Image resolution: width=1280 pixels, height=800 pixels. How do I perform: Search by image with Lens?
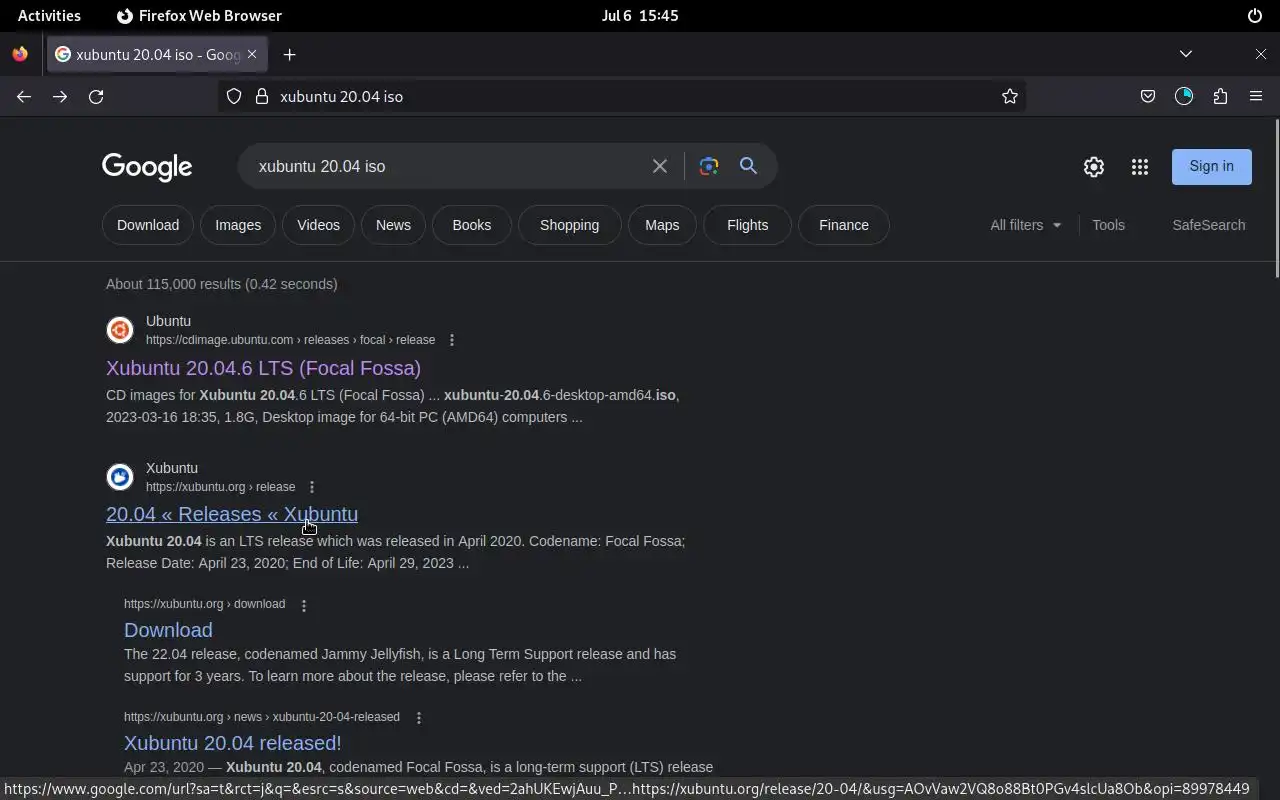(709, 166)
